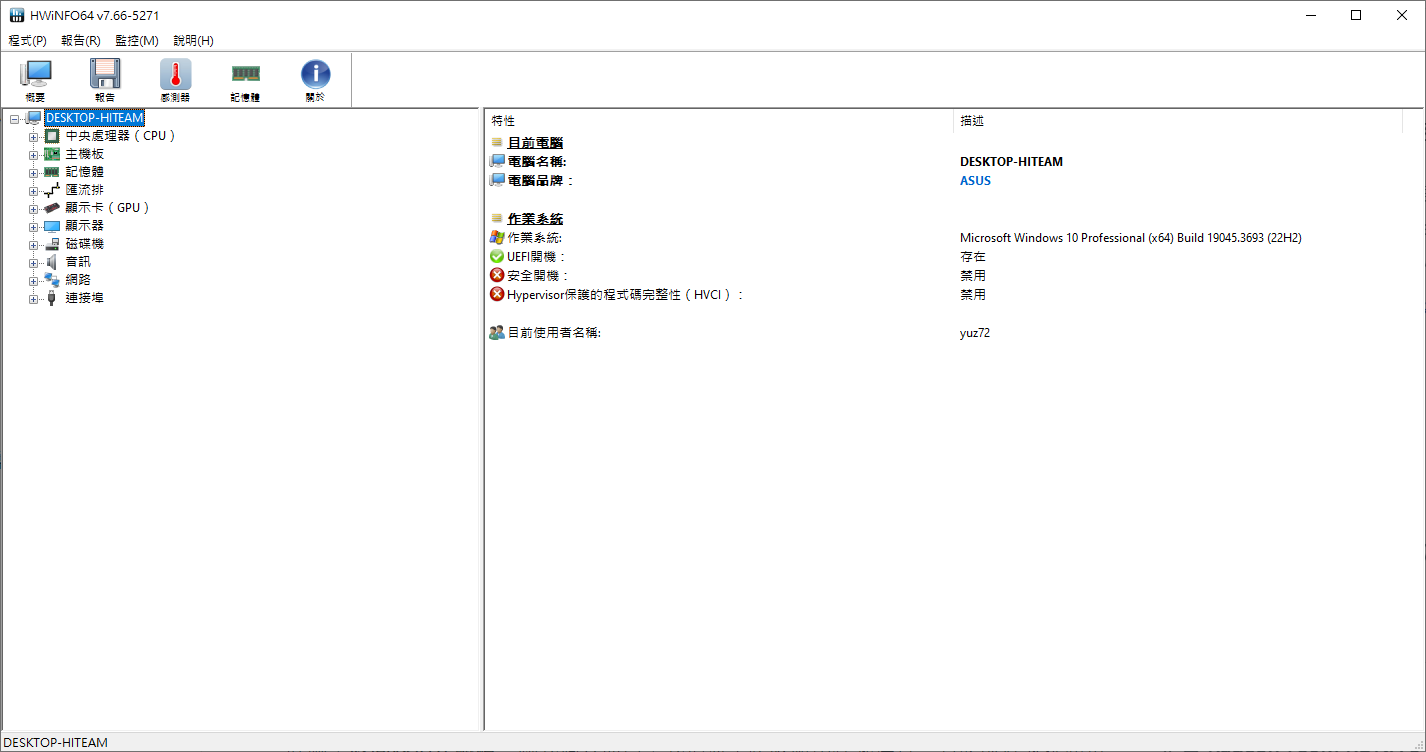Viewport: 1426px width, 752px height.
Task: Click the DESKTOP-HITEAM computer icon in tree
Action: [x=34, y=118]
